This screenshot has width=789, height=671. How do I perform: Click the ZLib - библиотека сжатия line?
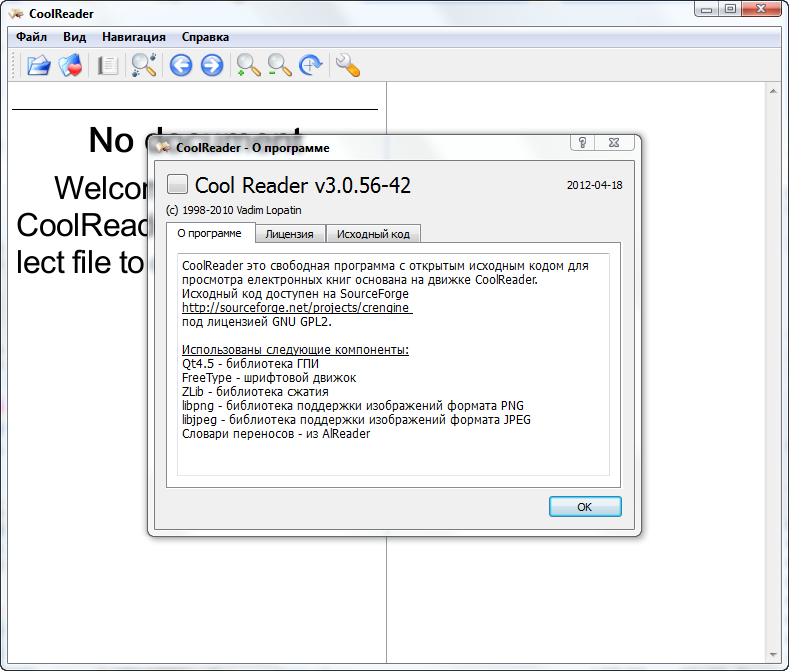coord(255,392)
